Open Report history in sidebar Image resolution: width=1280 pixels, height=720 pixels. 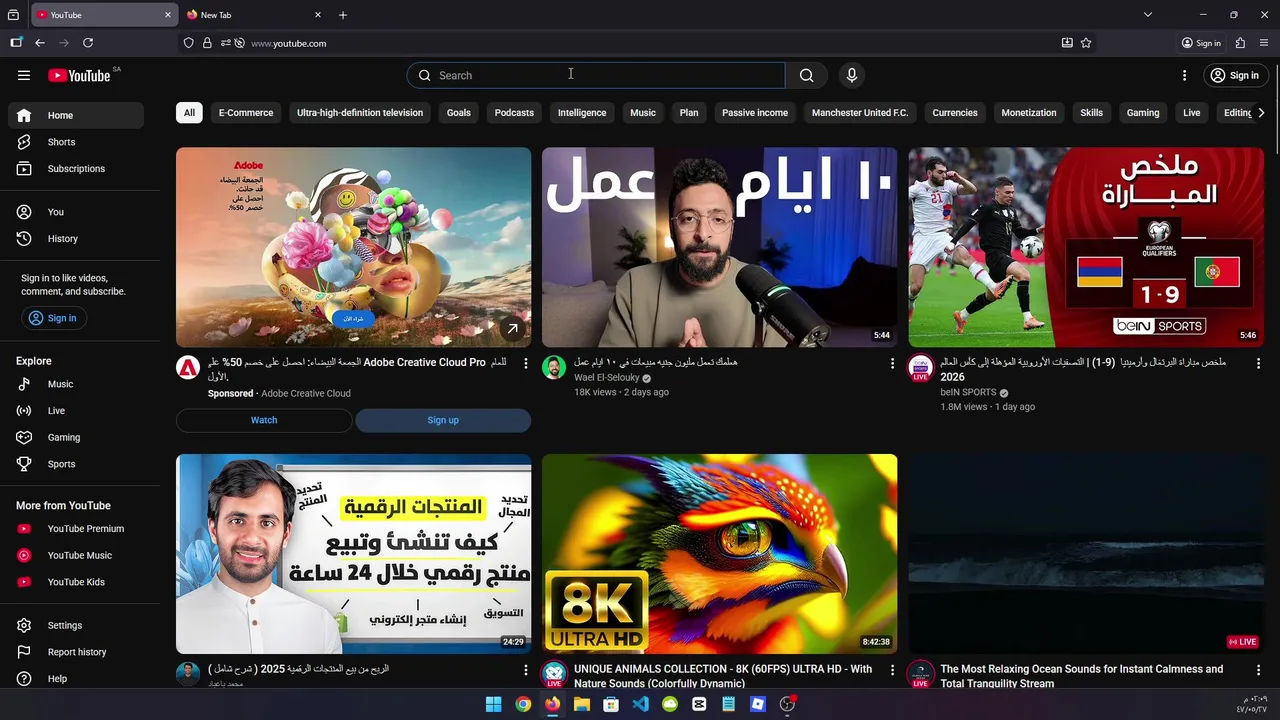point(76,652)
